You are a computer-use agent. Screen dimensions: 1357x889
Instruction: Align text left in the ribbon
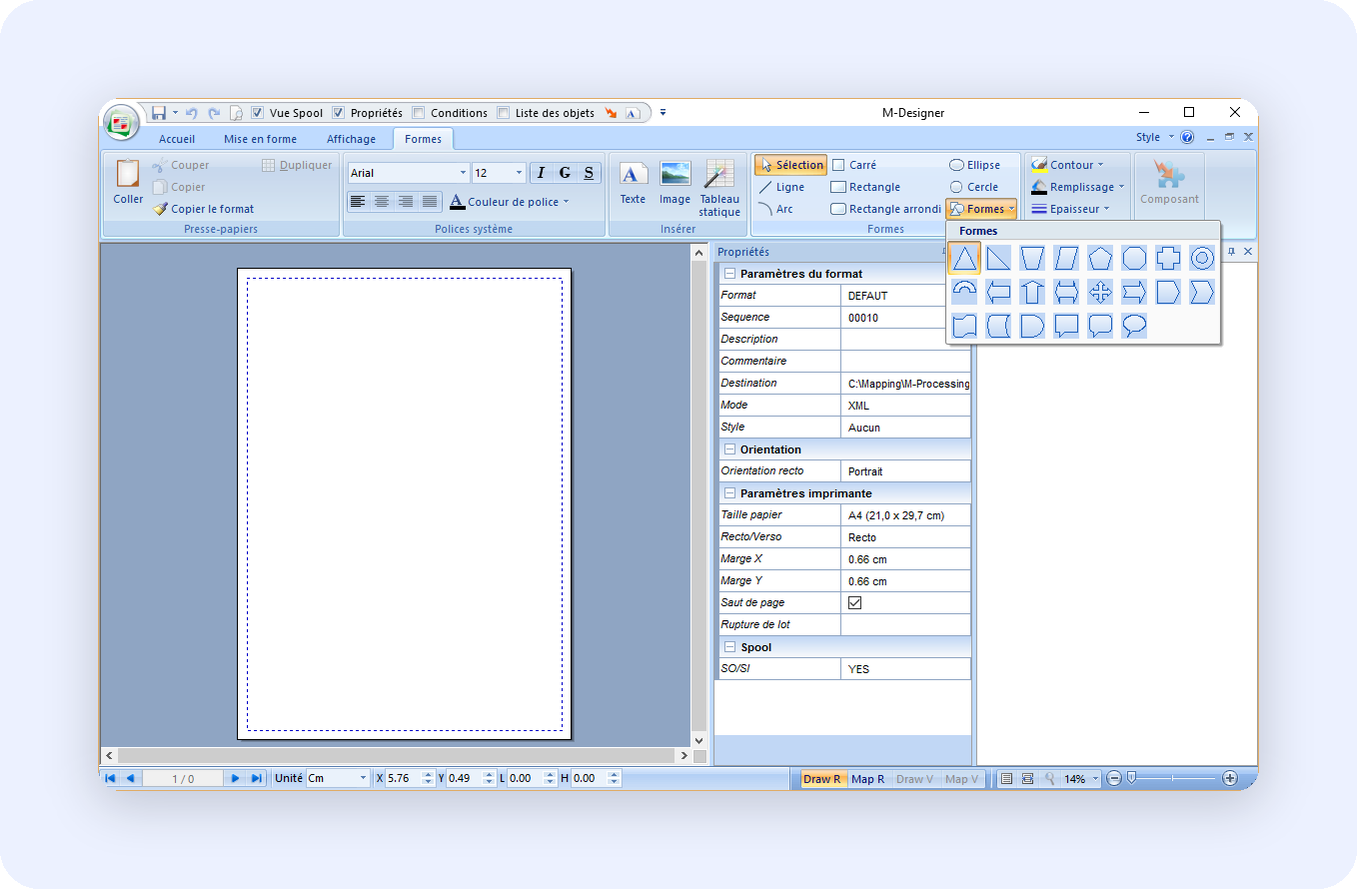pyautogui.click(x=358, y=201)
